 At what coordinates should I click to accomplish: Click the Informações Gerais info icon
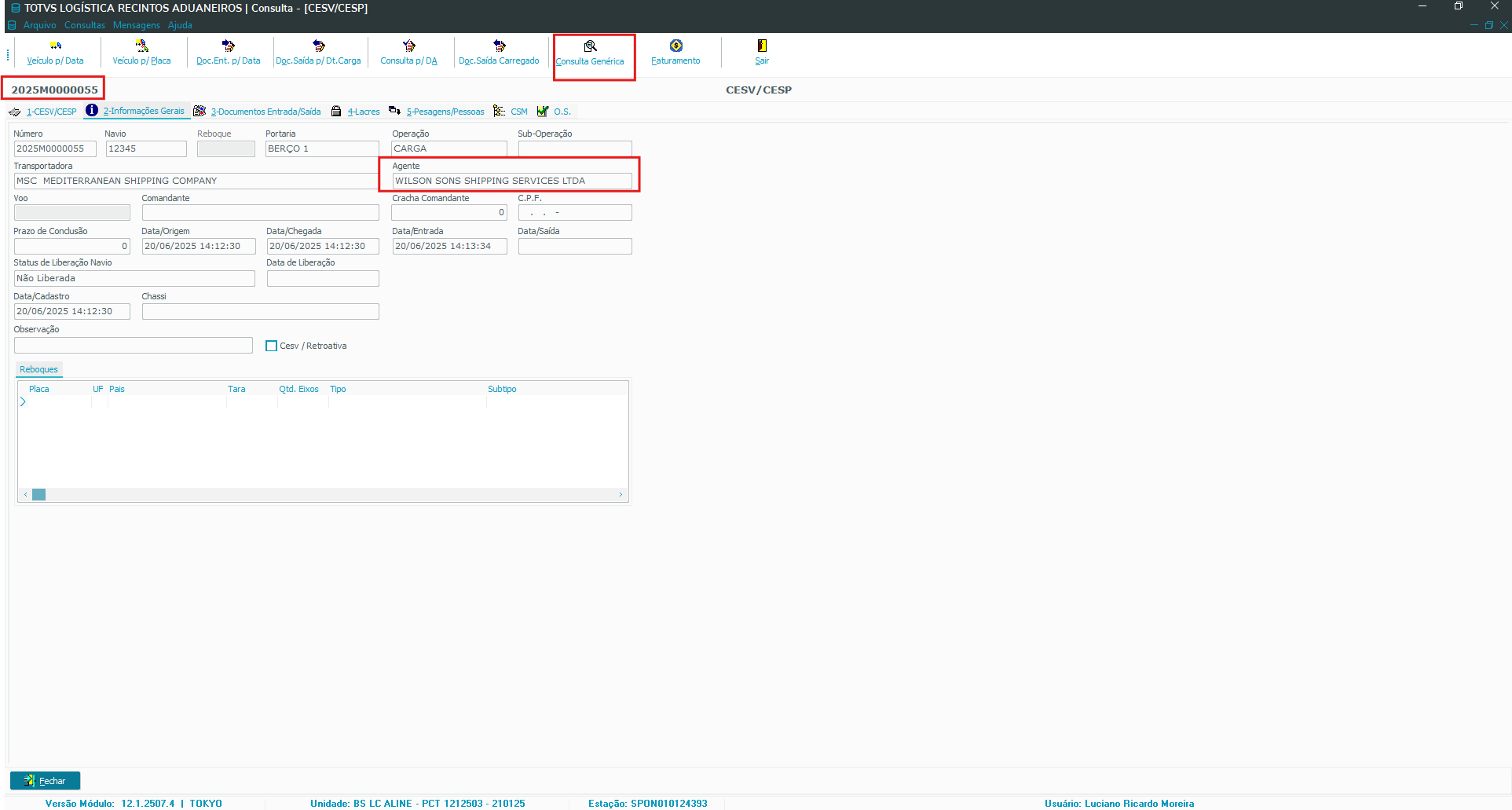tap(92, 111)
